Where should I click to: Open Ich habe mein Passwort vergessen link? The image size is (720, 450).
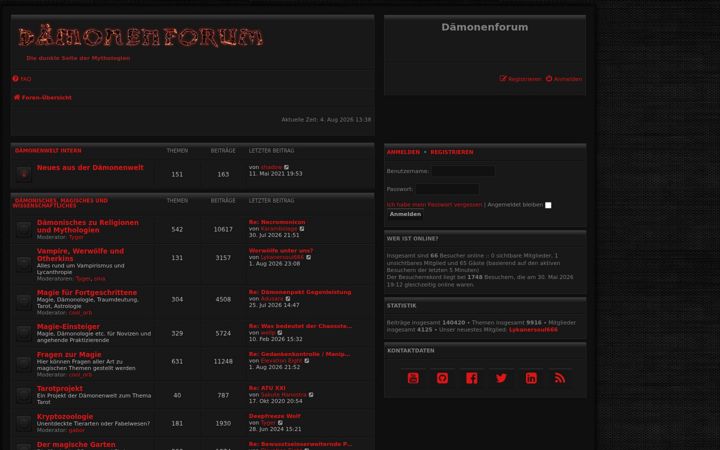pyautogui.click(x=434, y=205)
